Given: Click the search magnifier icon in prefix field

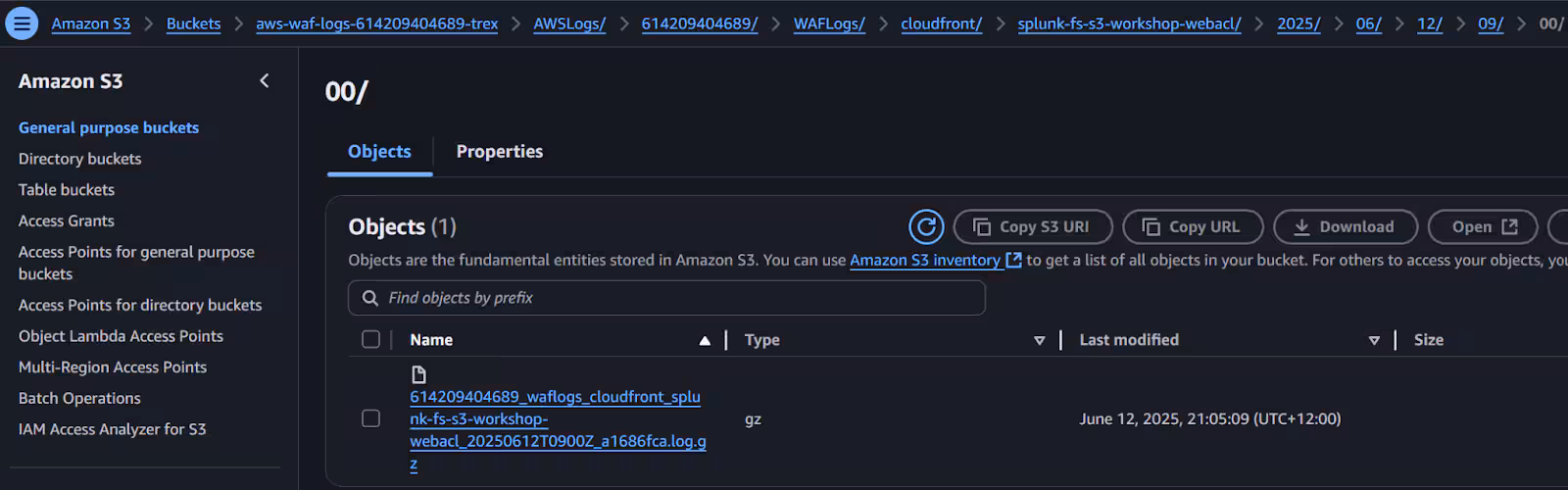Looking at the screenshot, I should click(x=370, y=298).
